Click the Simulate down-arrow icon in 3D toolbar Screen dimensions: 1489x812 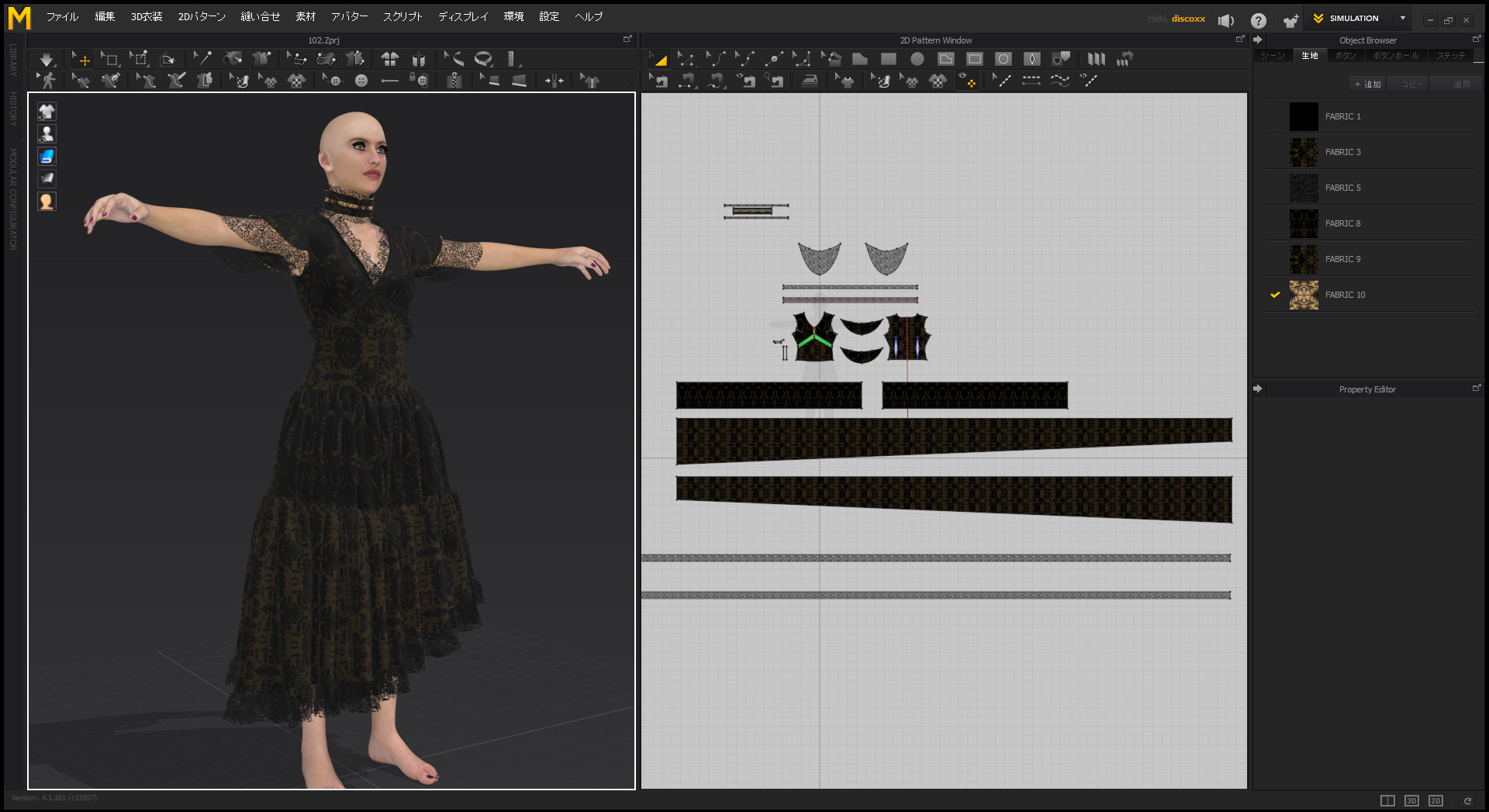click(47, 59)
